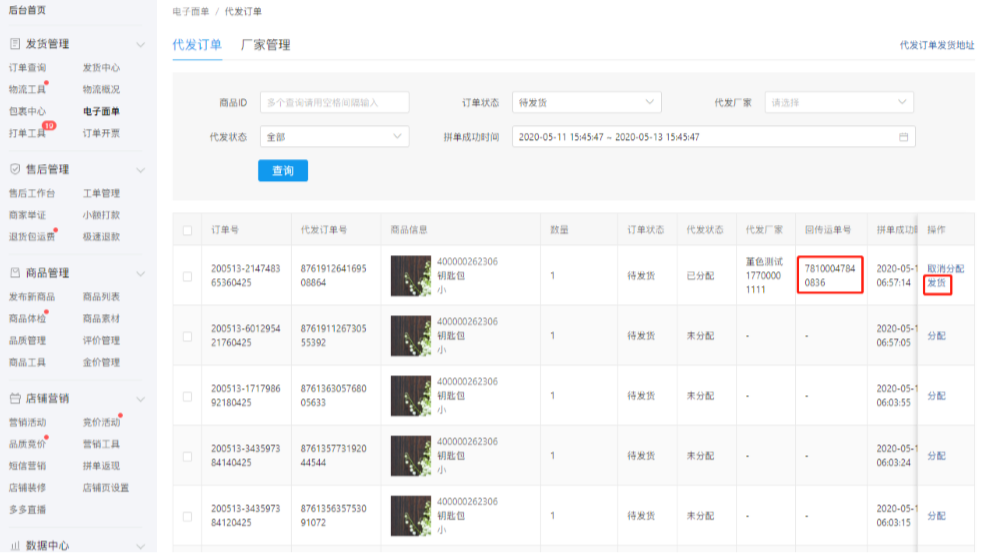Open the 订单状态 dropdown showing 待发货
Screen dimensions: 983x558
586,102
